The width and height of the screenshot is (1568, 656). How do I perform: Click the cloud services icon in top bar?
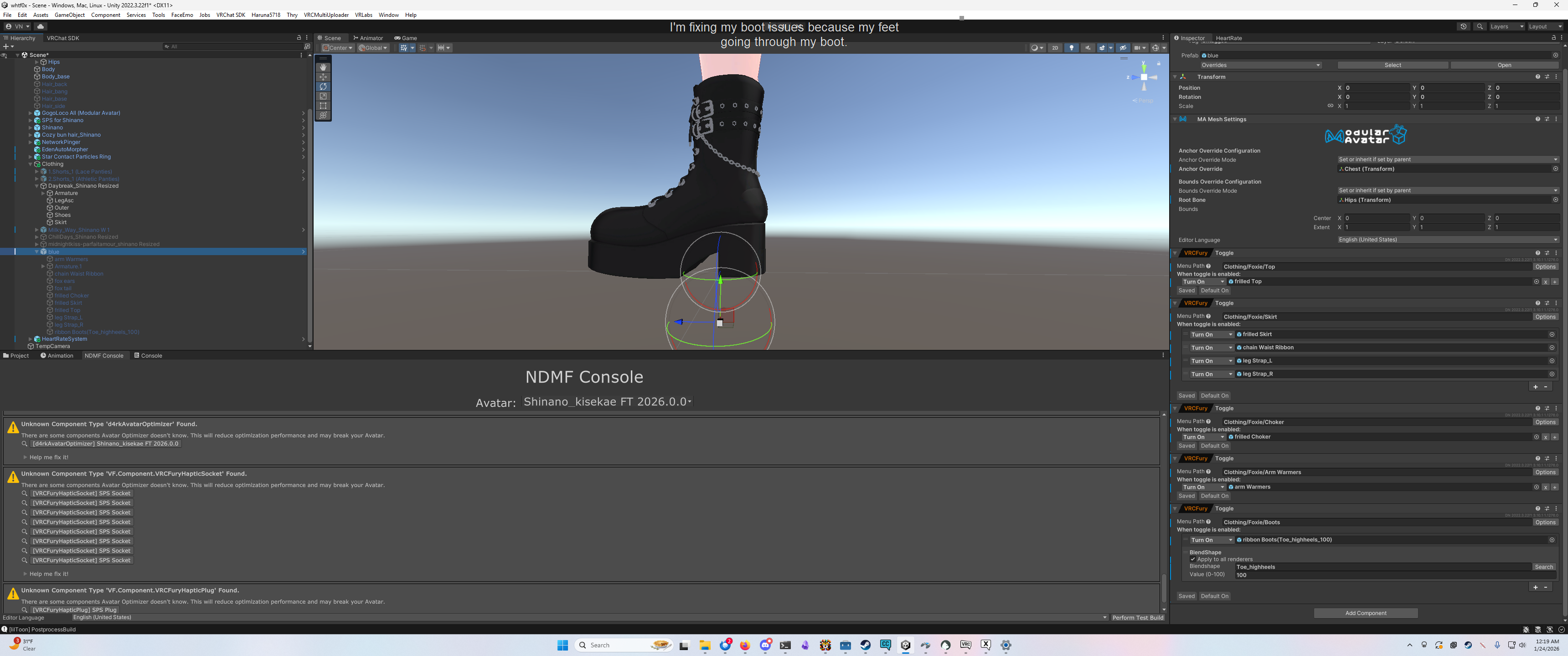pos(41,27)
